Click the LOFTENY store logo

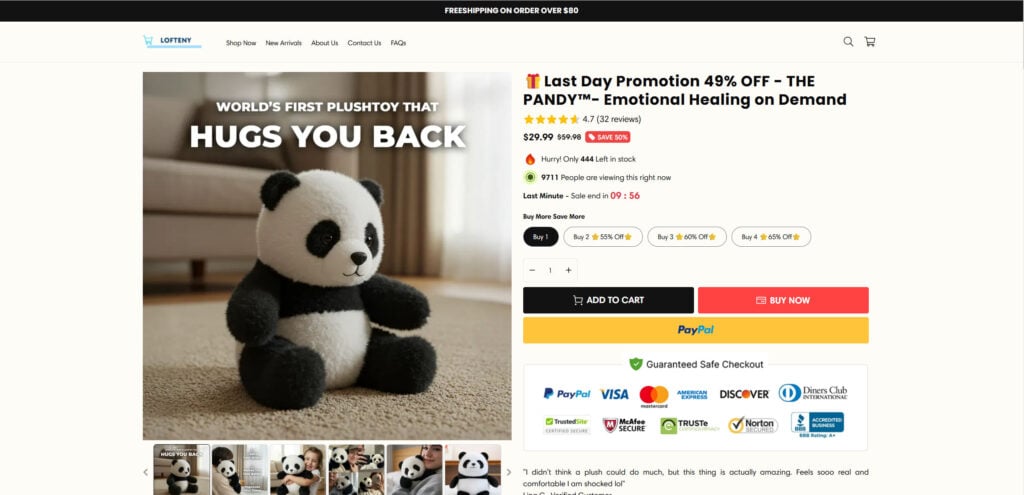172,42
